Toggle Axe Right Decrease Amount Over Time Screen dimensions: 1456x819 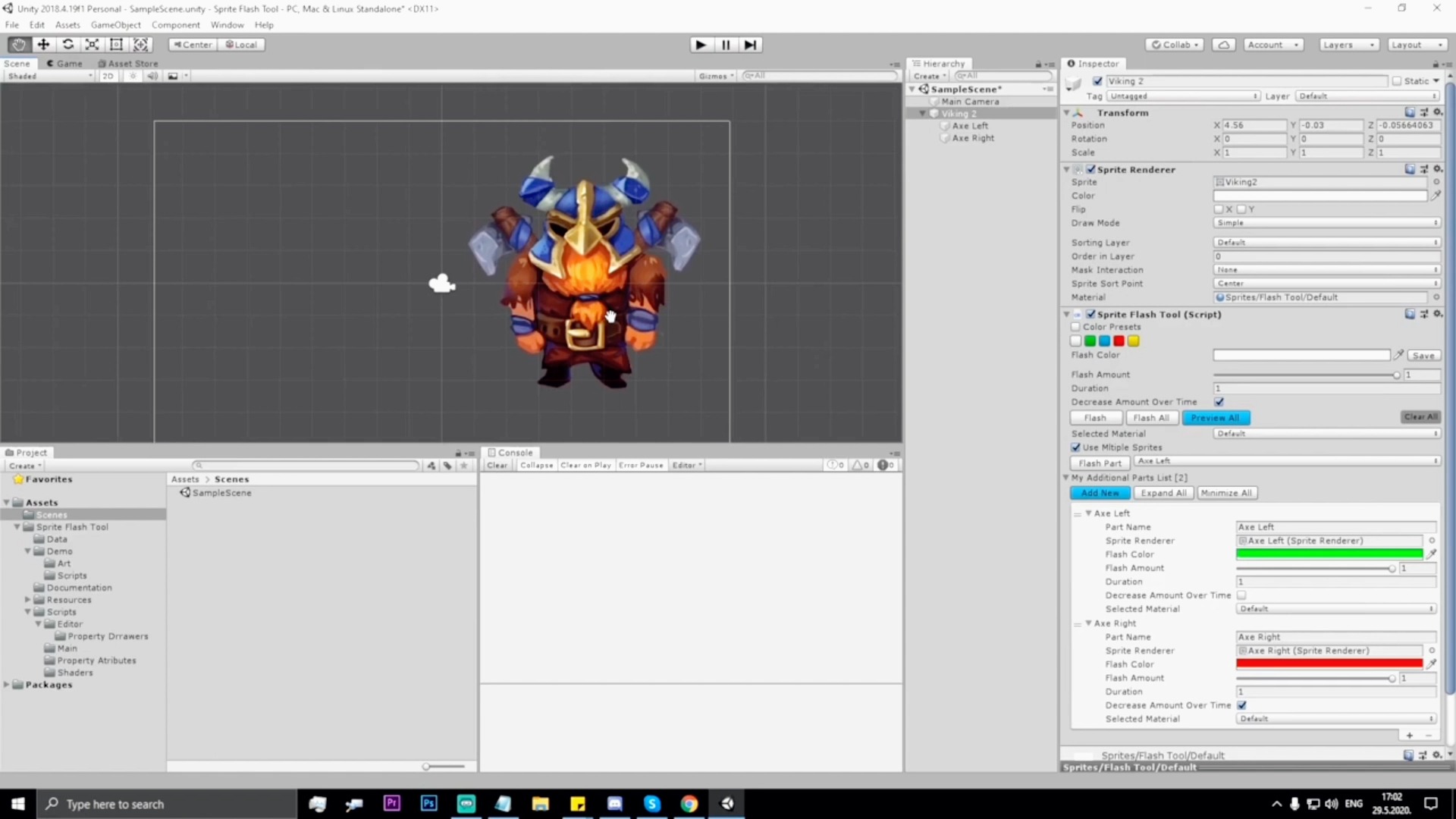click(x=1241, y=705)
